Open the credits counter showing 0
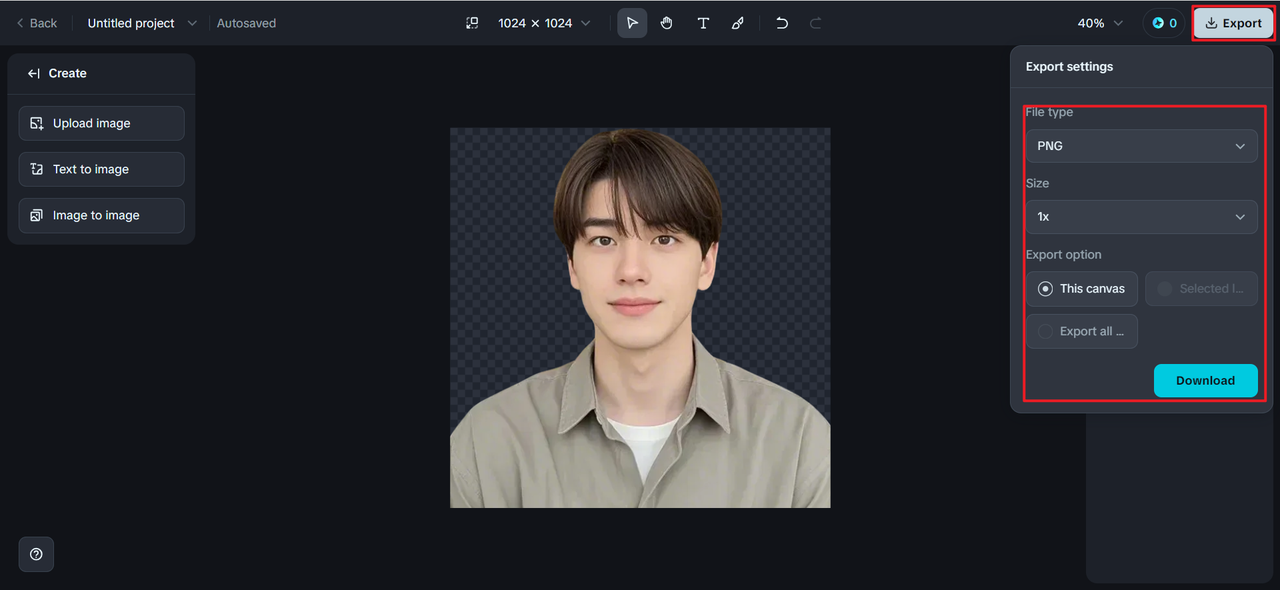The width and height of the screenshot is (1280, 590). (1164, 23)
